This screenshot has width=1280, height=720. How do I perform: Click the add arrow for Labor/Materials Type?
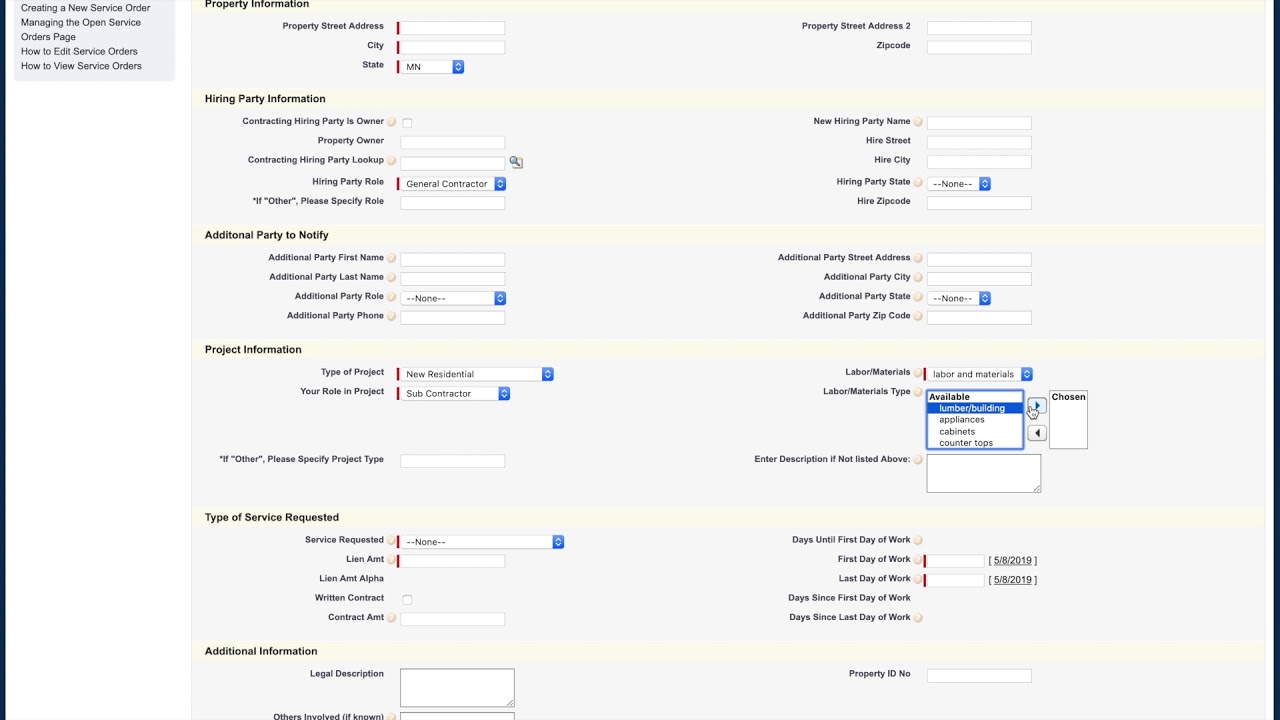1037,406
